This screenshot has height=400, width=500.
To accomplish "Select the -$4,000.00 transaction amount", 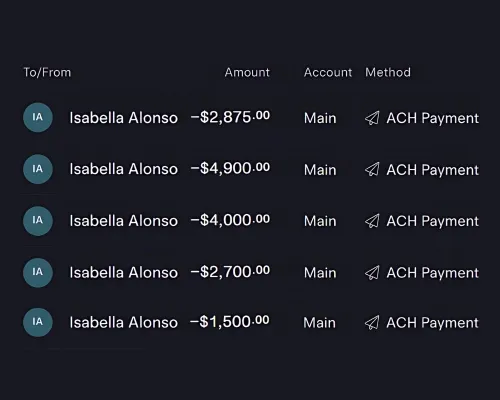I will coord(230,220).
